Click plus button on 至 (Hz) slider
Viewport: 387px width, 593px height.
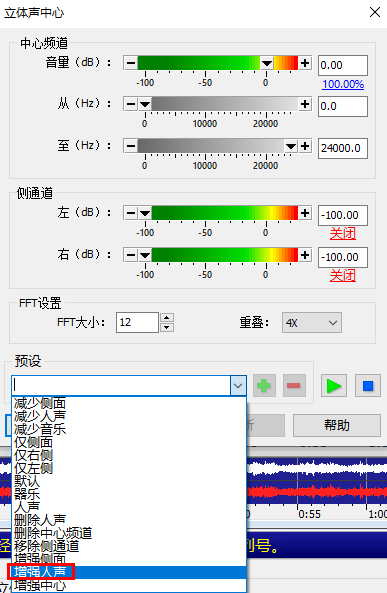[305, 146]
